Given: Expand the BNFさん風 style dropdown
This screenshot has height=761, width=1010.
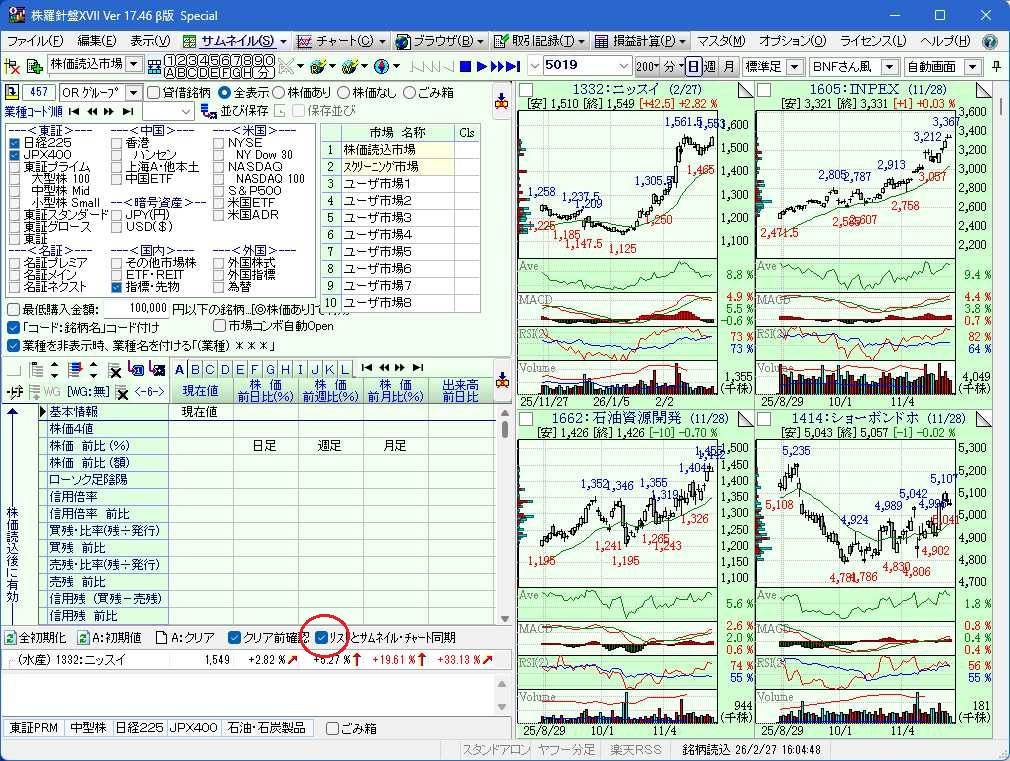Looking at the screenshot, I should coord(890,66).
